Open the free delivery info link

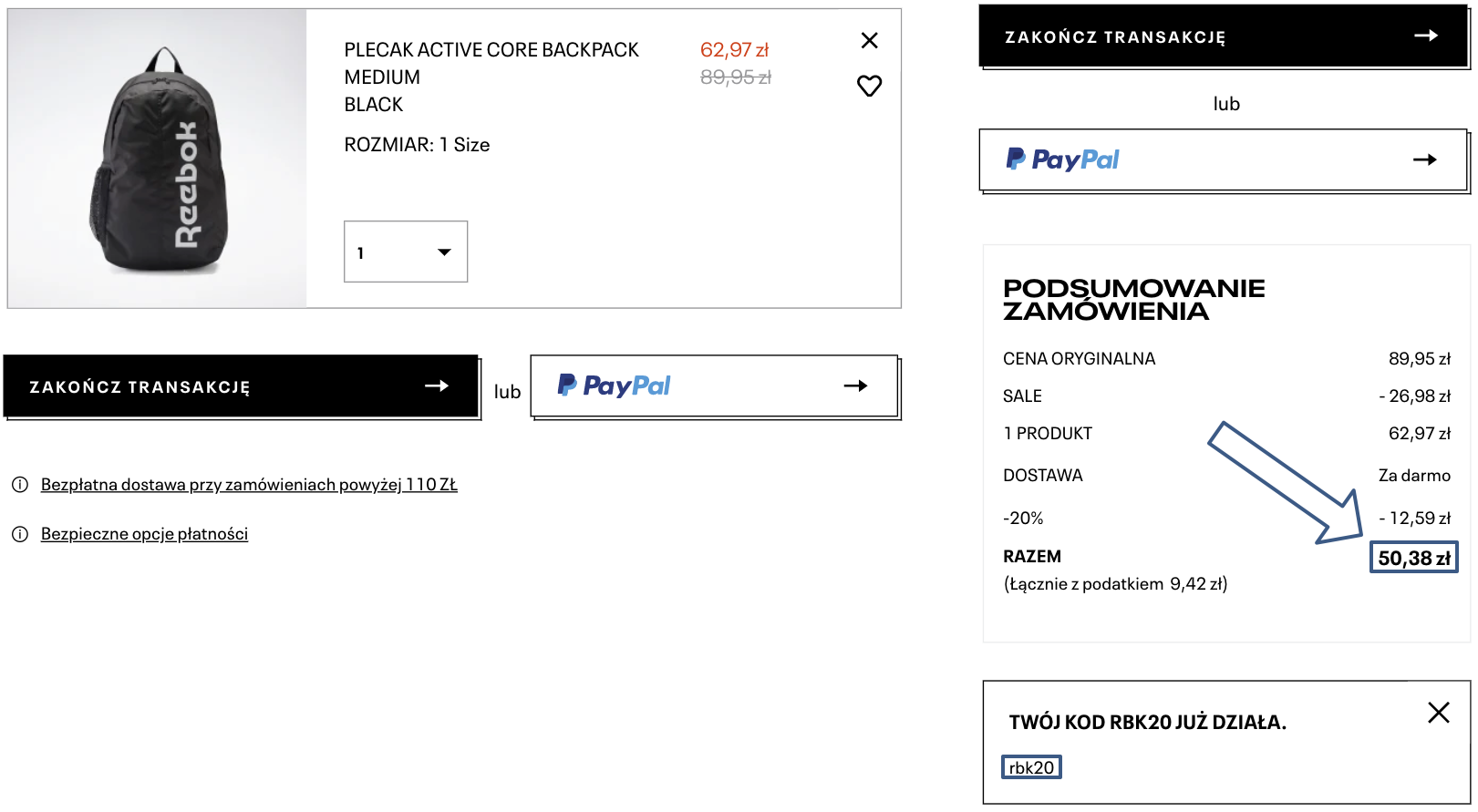tap(249, 485)
